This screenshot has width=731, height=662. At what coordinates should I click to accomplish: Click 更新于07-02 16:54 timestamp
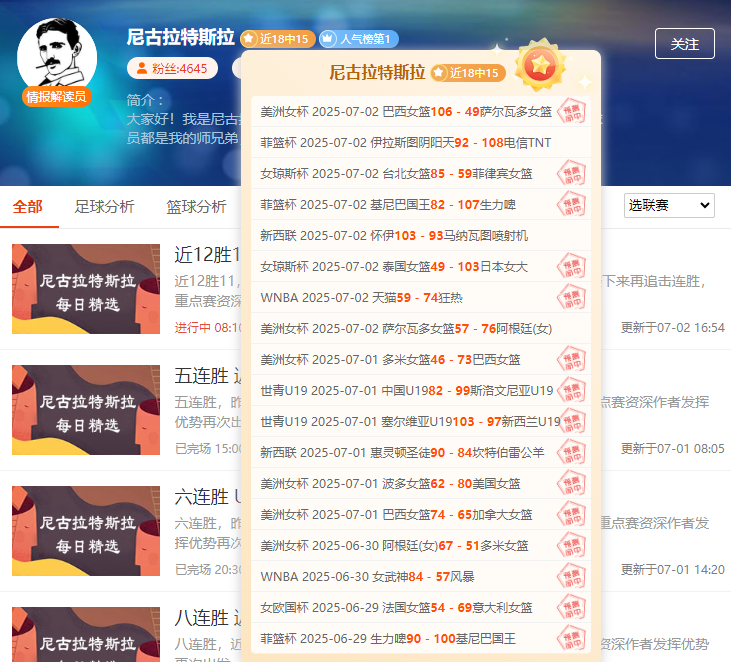(673, 328)
